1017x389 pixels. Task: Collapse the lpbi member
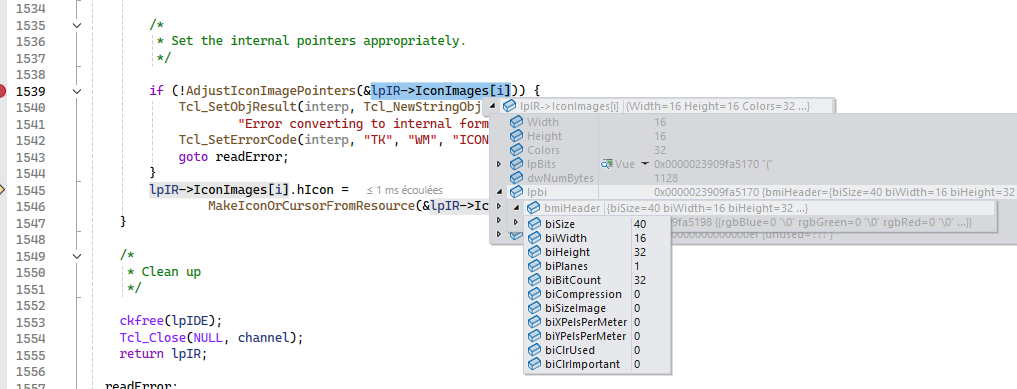[x=499, y=192]
